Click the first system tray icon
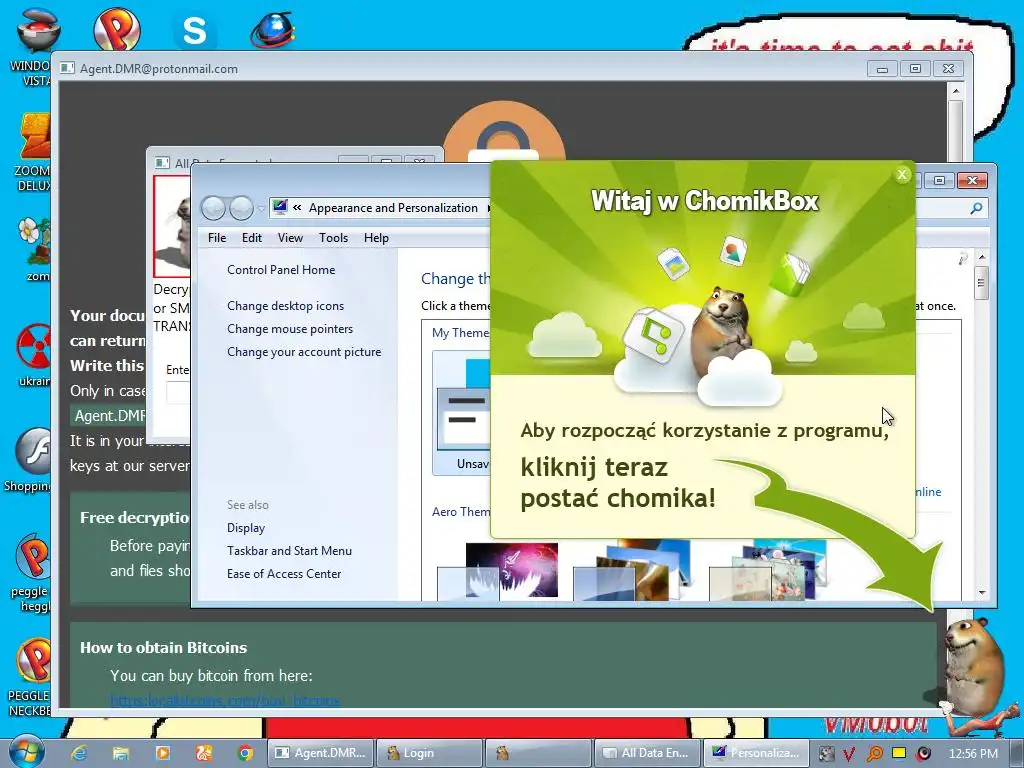Screen dimensions: 1024x768 click(x=826, y=754)
